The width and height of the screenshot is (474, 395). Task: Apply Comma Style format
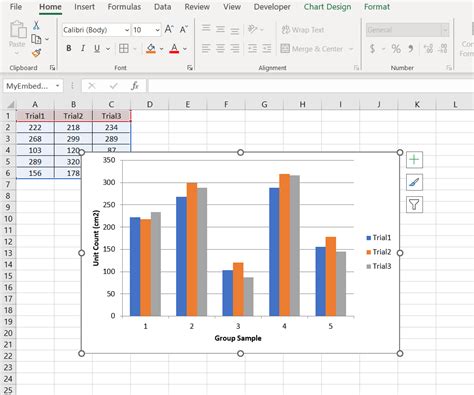411,49
